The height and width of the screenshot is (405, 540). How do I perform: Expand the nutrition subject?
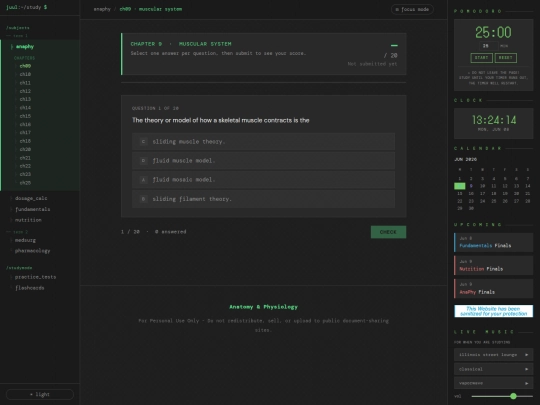tap(28, 220)
